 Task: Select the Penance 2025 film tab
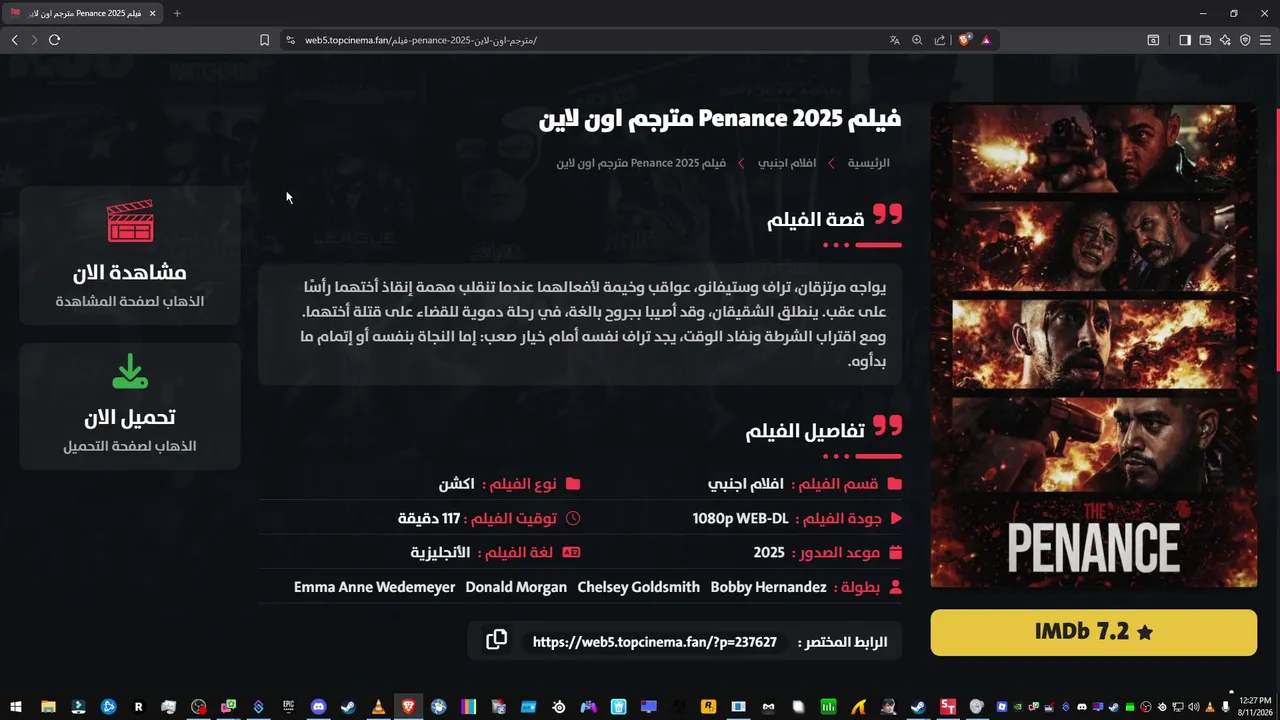coord(84,13)
